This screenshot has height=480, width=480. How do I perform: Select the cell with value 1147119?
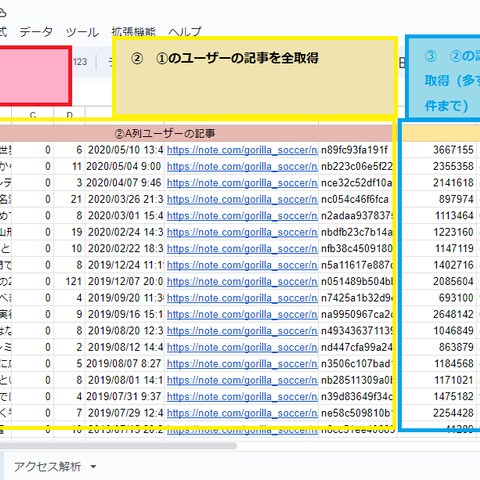click(x=438, y=249)
